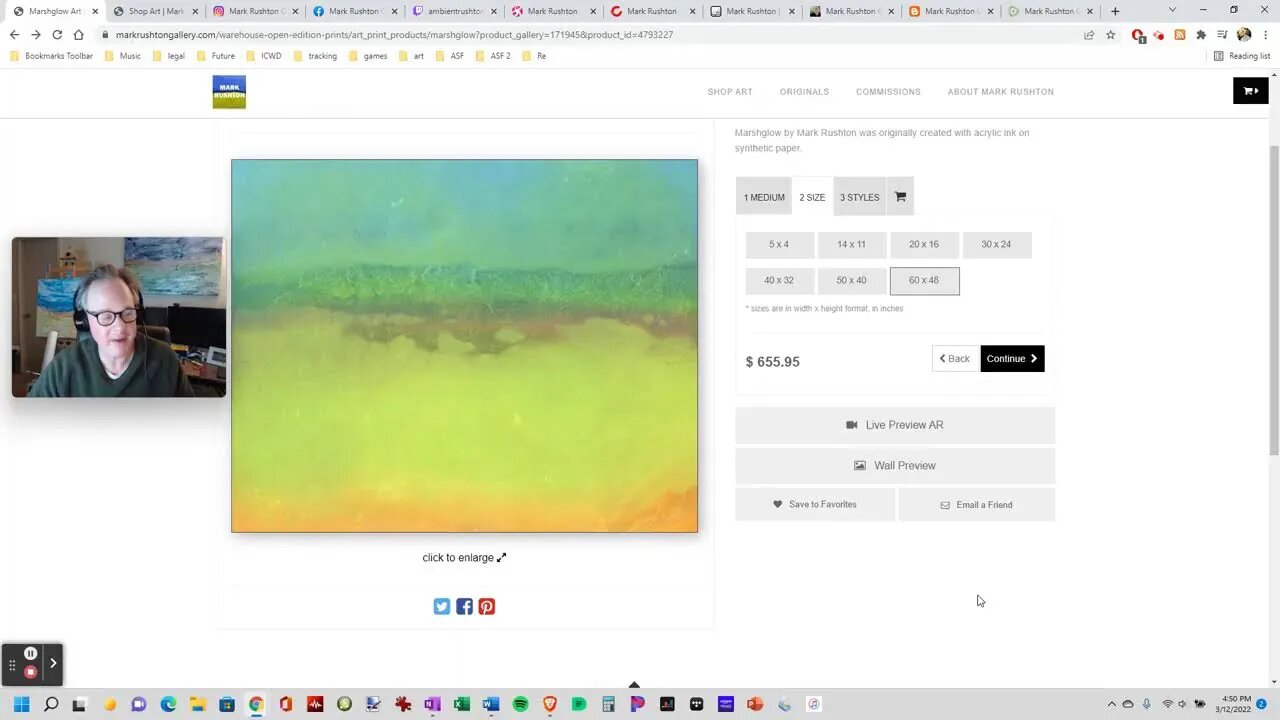
Task: Open Brave browser from the taskbar
Action: click(x=549, y=704)
